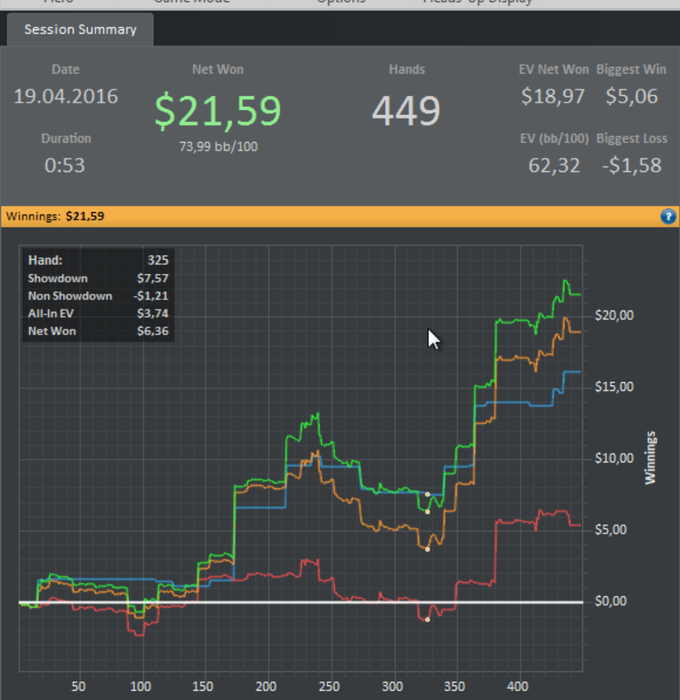The height and width of the screenshot is (700, 680).
Task: Click the 250 label on the x-axis
Action: (329, 686)
